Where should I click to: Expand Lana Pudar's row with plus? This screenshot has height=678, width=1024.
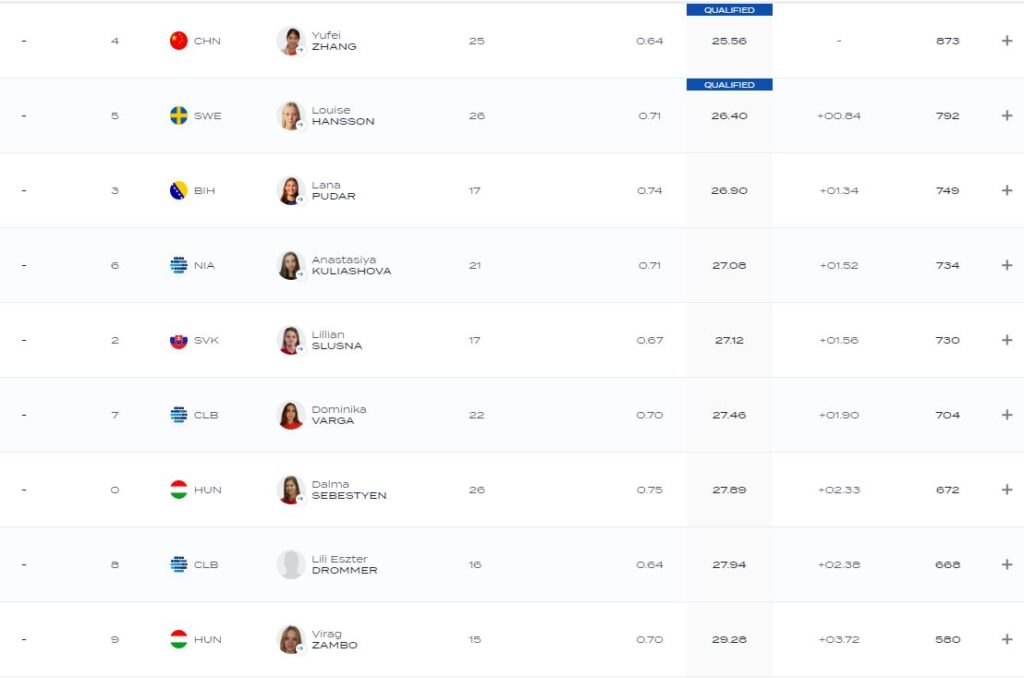1007,190
